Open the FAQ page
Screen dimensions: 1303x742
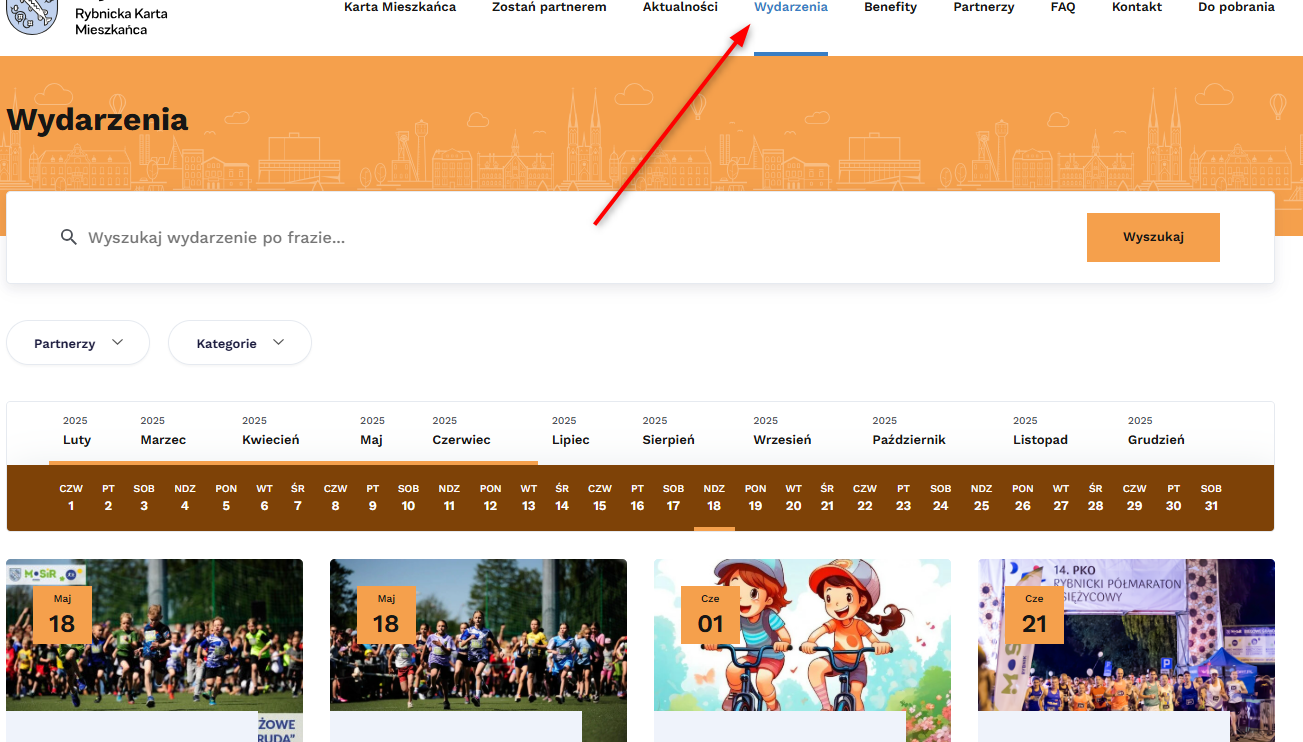coord(1063,7)
